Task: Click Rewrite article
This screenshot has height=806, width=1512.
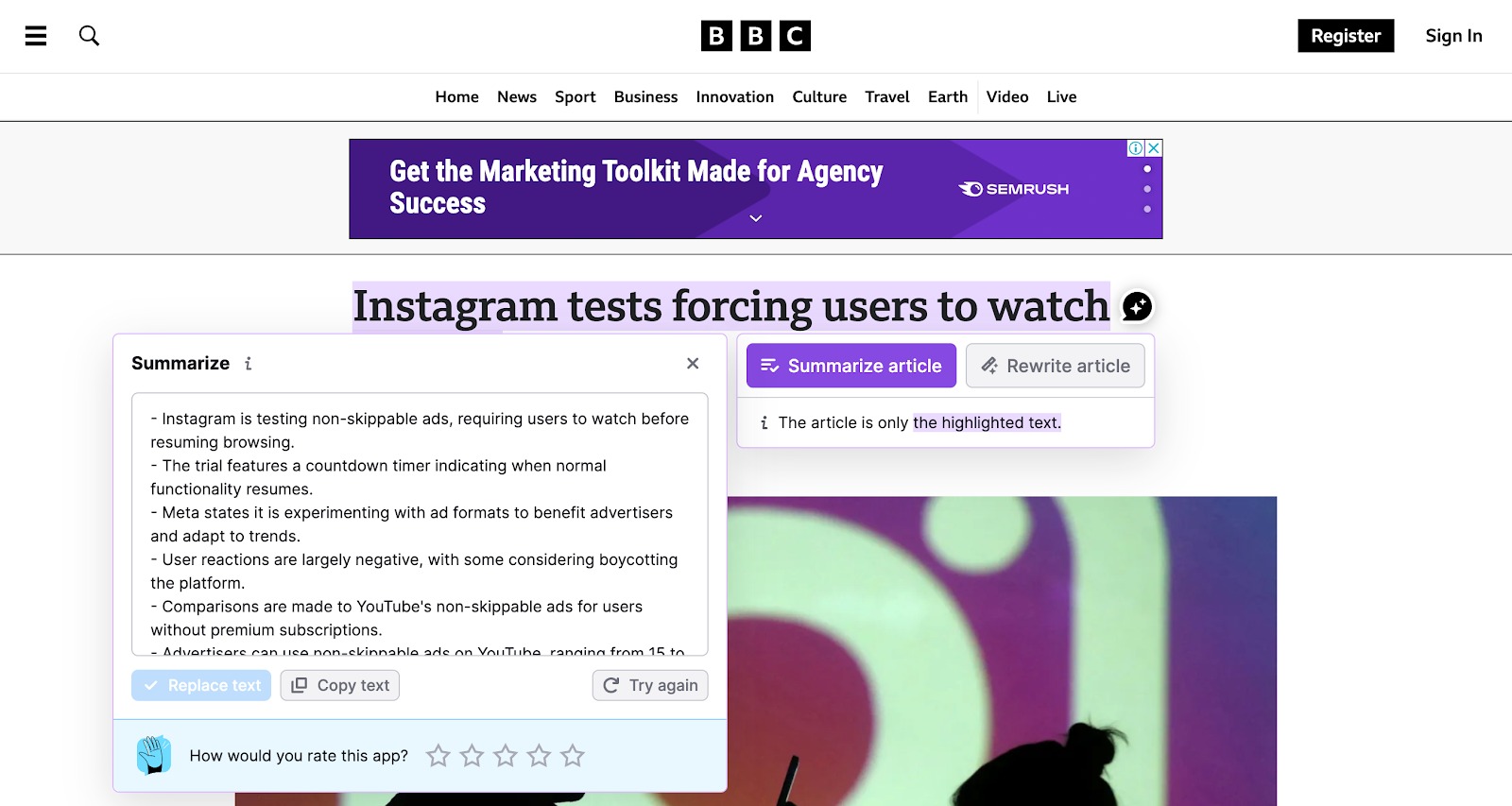Action: pos(1056,366)
